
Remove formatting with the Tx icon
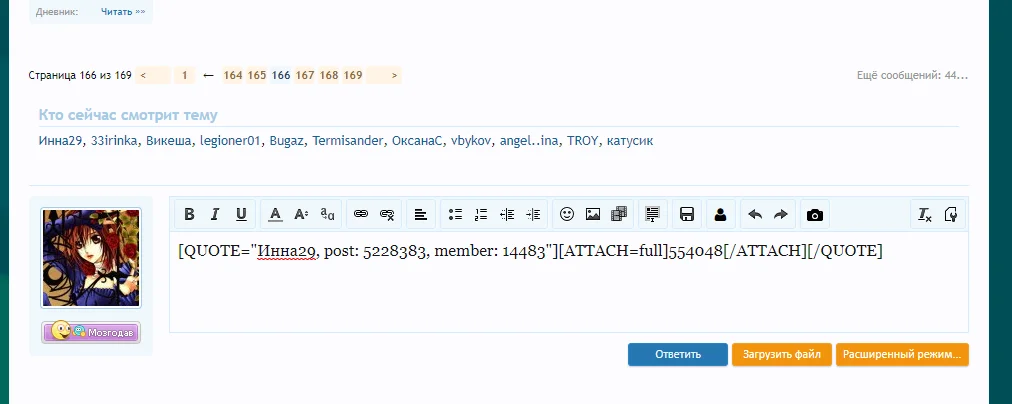[x=925, y=214]
